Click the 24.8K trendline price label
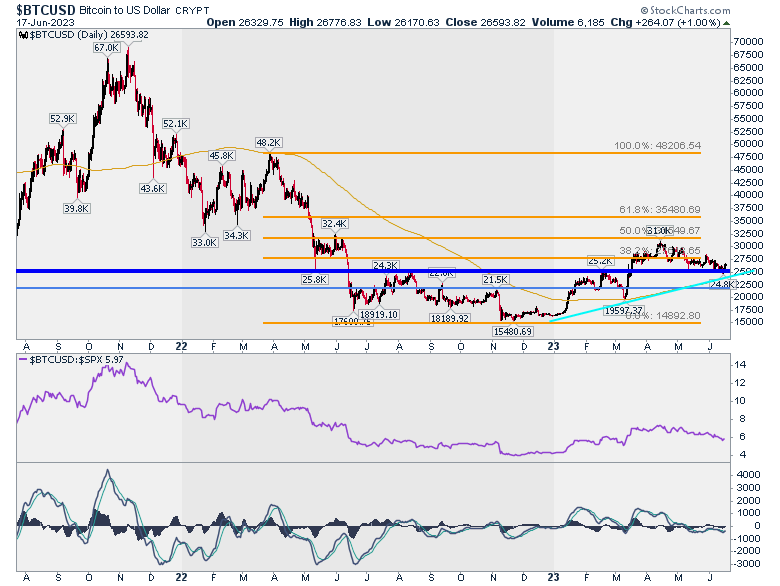780x586 pixels. coord(723,284)
